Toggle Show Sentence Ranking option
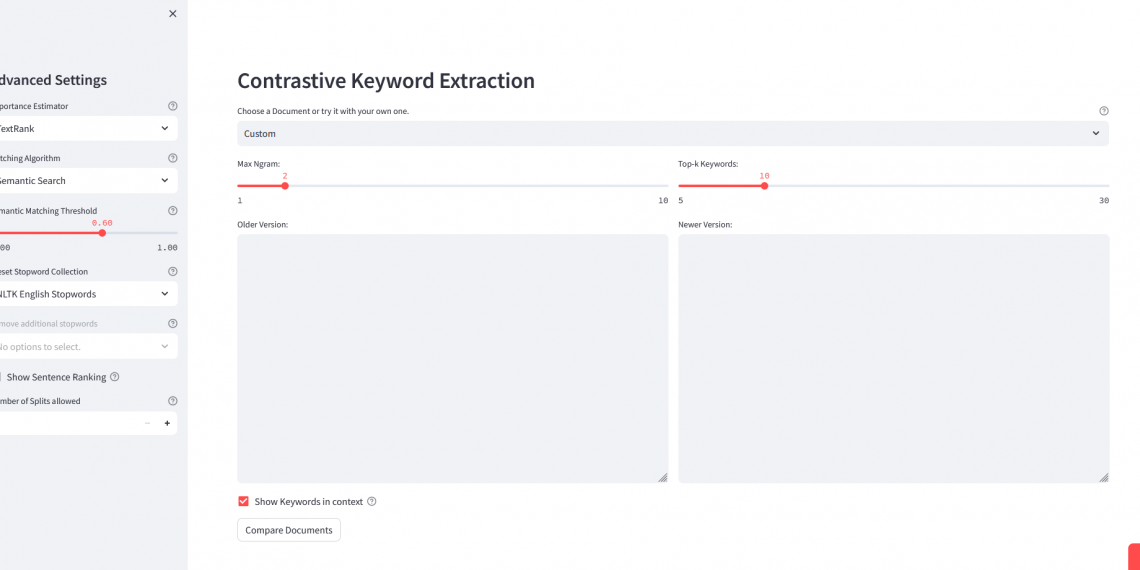The height and width of the screenshot is (570, 1140). click(2, 377)
